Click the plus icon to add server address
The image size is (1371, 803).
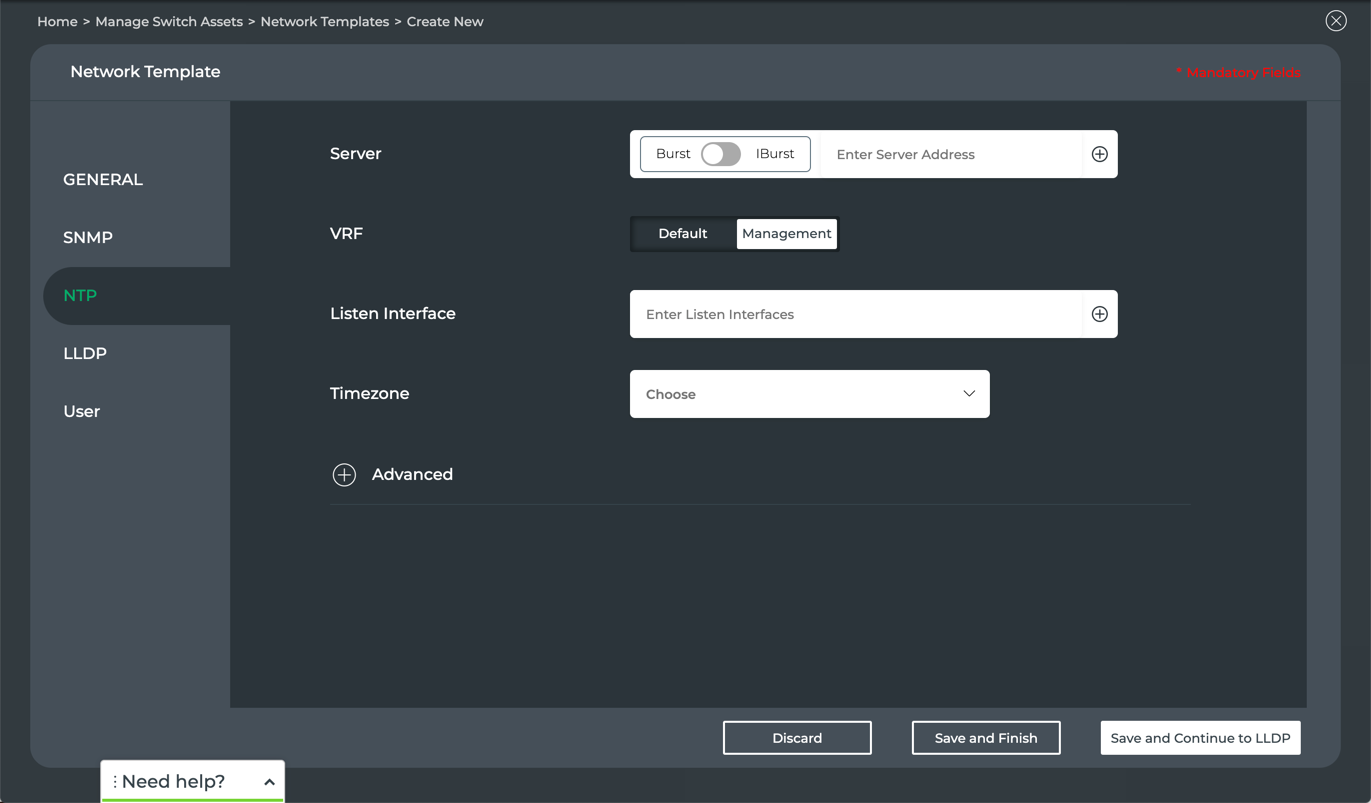[1099, 154]
